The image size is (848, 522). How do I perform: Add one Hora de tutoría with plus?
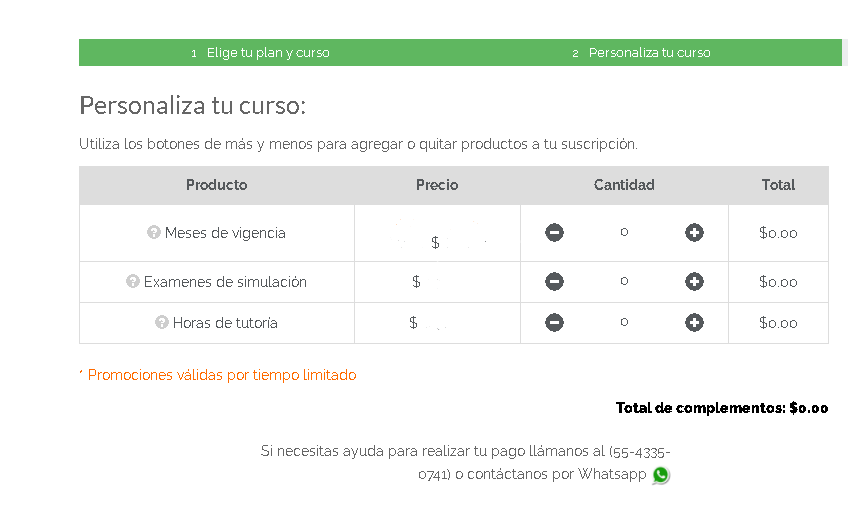click(694, 322)
